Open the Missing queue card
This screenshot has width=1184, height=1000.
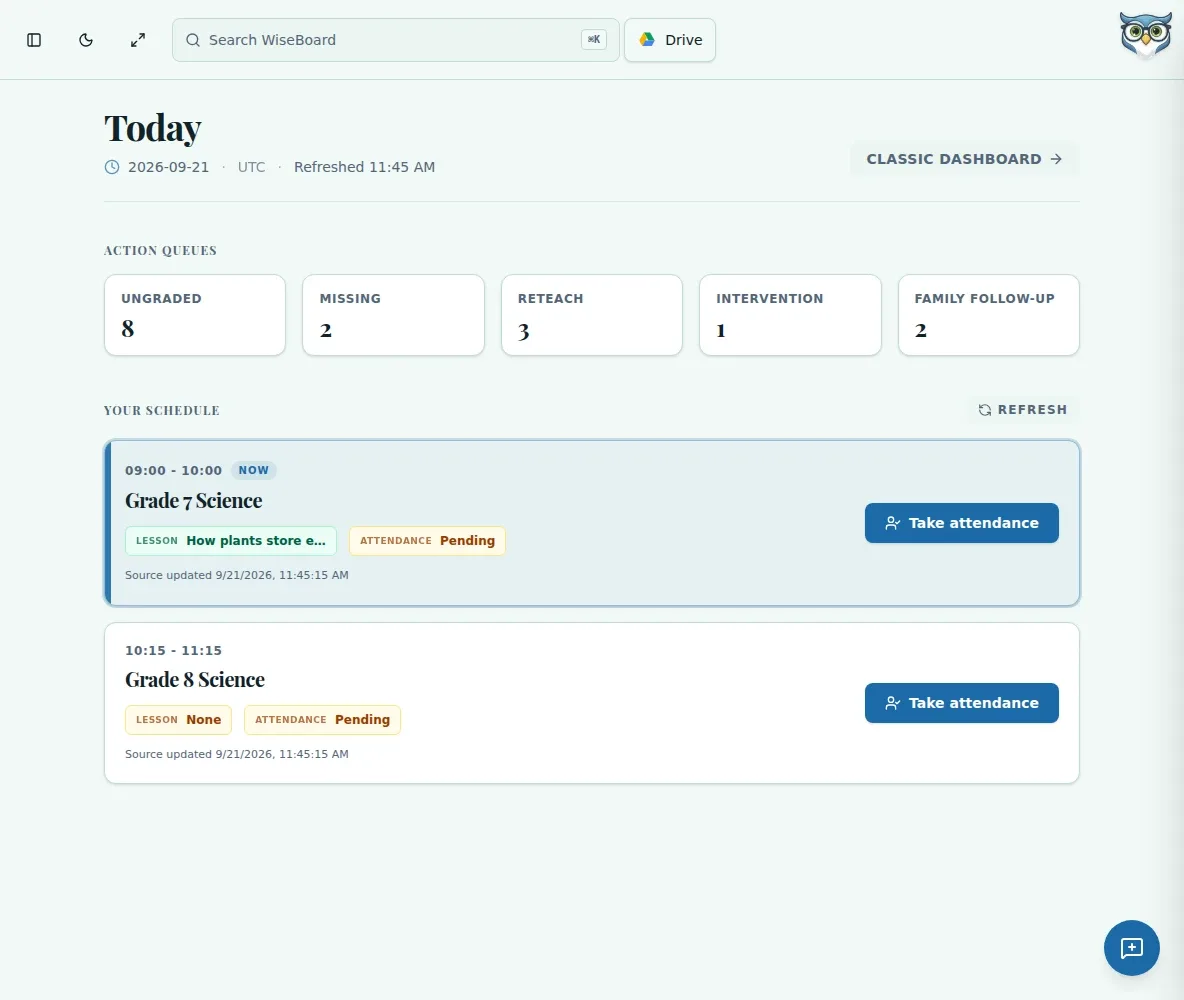coord(393,315)
